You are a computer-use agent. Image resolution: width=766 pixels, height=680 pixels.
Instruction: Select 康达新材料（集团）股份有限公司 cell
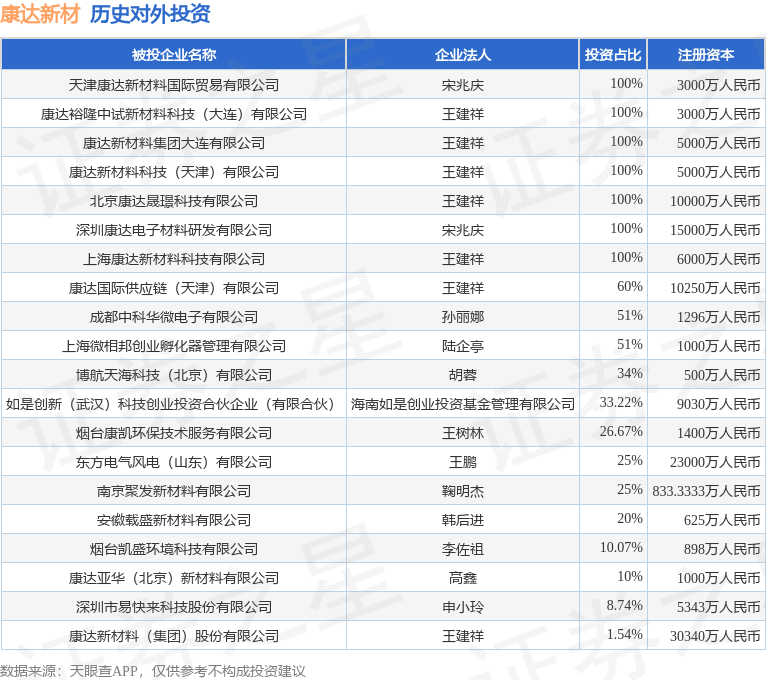click(x=173, y=636)
